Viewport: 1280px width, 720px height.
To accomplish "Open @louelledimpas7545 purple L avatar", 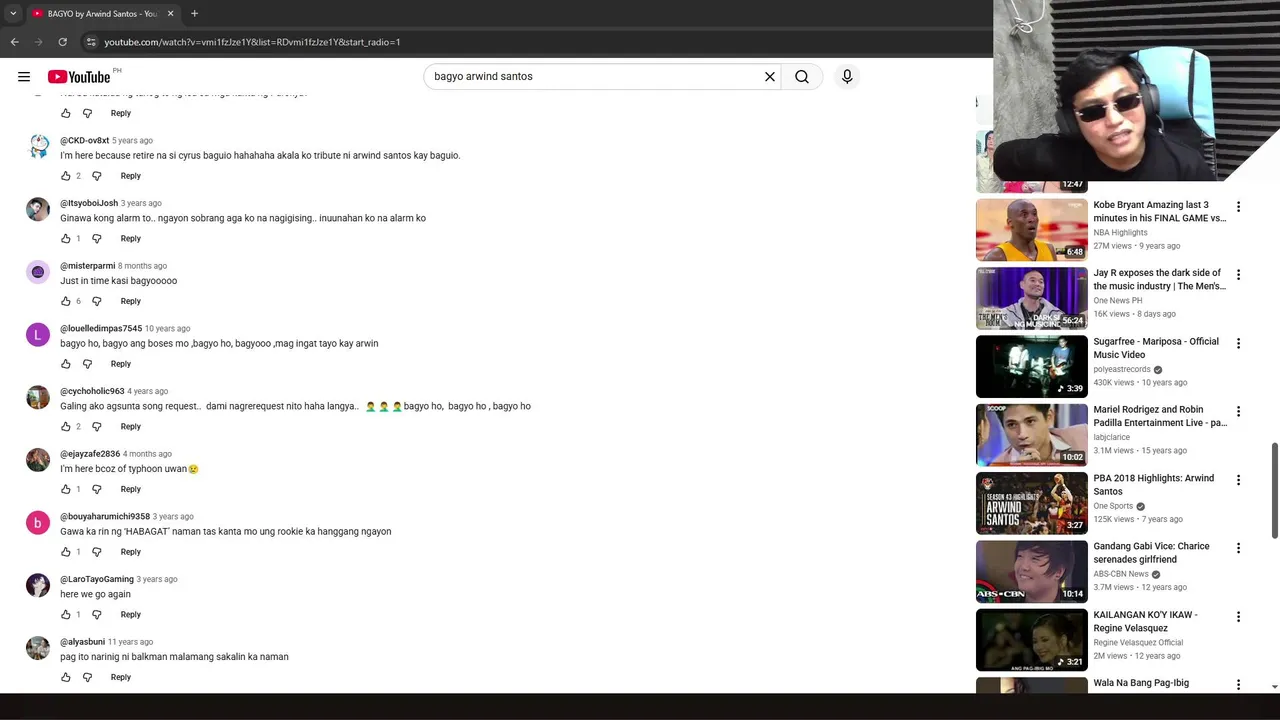I will (38, 335).
